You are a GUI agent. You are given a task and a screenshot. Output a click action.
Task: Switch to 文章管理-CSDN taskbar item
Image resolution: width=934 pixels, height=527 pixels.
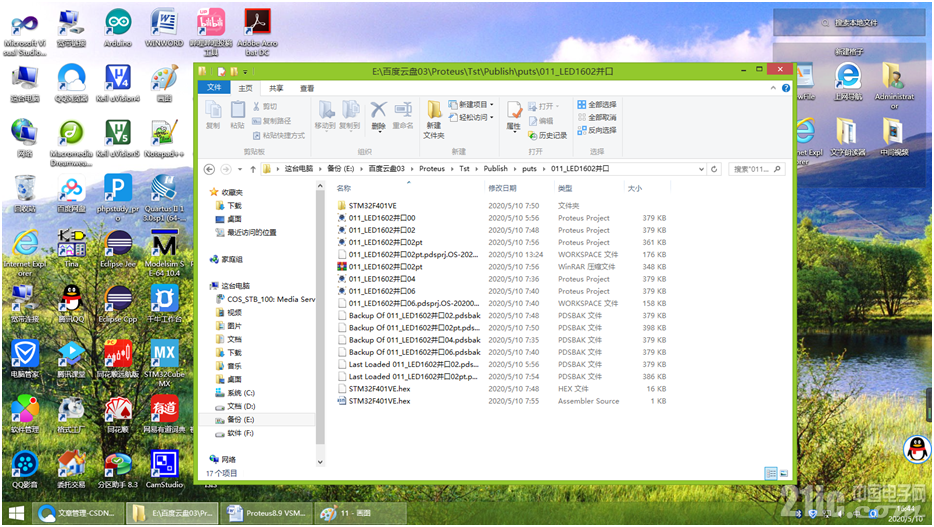tap(79, 513)
